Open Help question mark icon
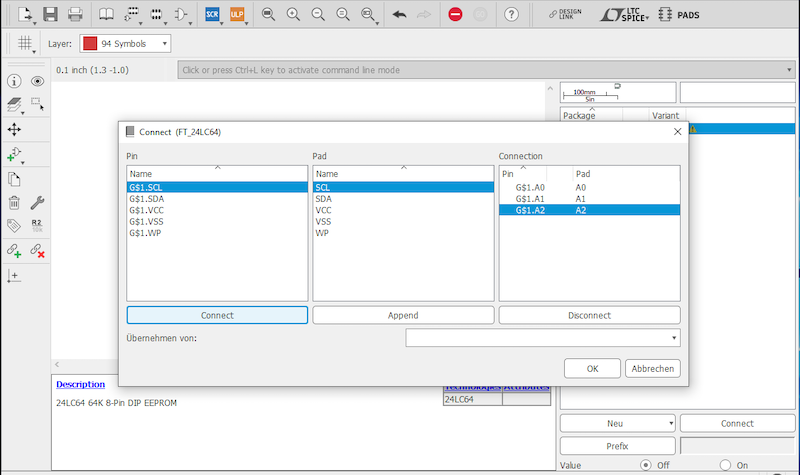This screenshot has width=800, height=475. (511, 14)
